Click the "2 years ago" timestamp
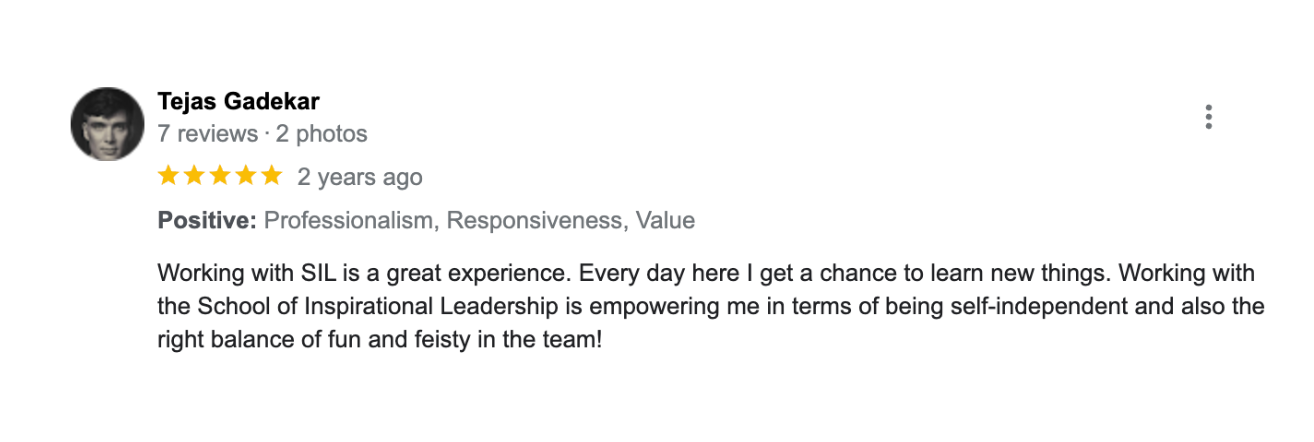Viewport: 1314px width, 442px height. pyautogui.click(x=360, y=177)
